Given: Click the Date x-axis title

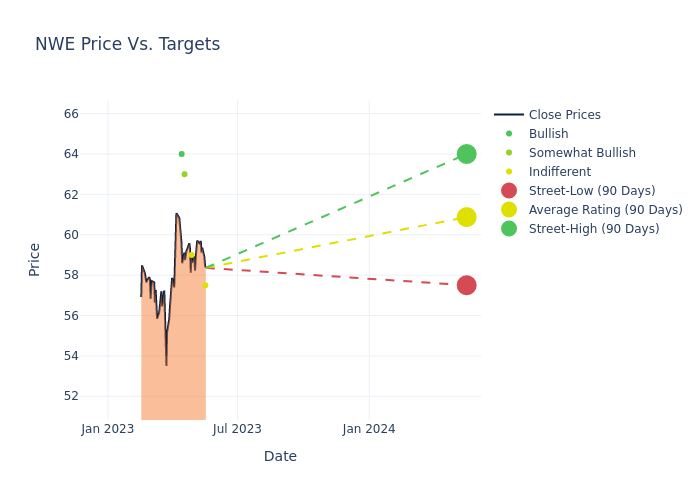Looking at the screenshot, I should tap(280, 457).
